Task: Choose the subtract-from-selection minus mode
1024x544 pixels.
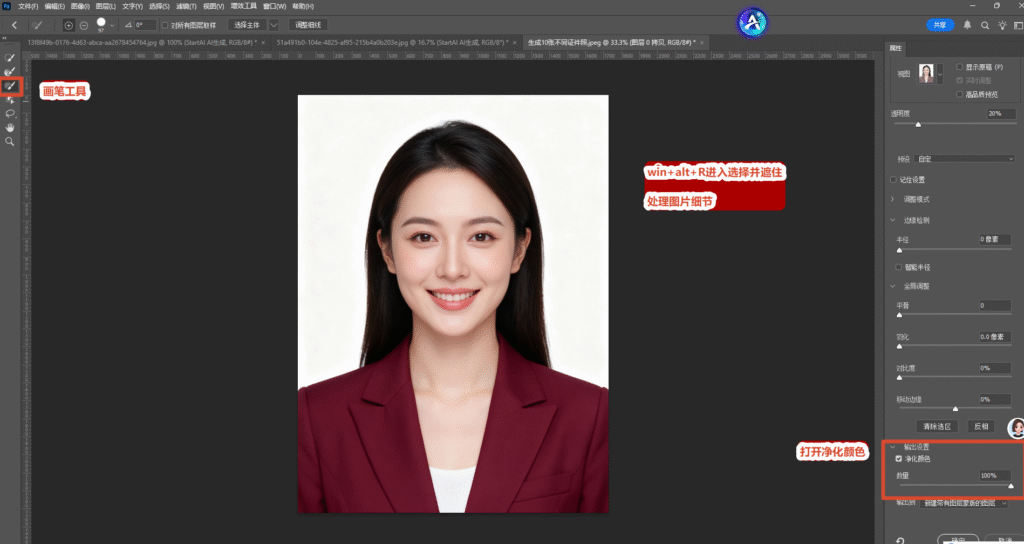Action: point(84,25)
